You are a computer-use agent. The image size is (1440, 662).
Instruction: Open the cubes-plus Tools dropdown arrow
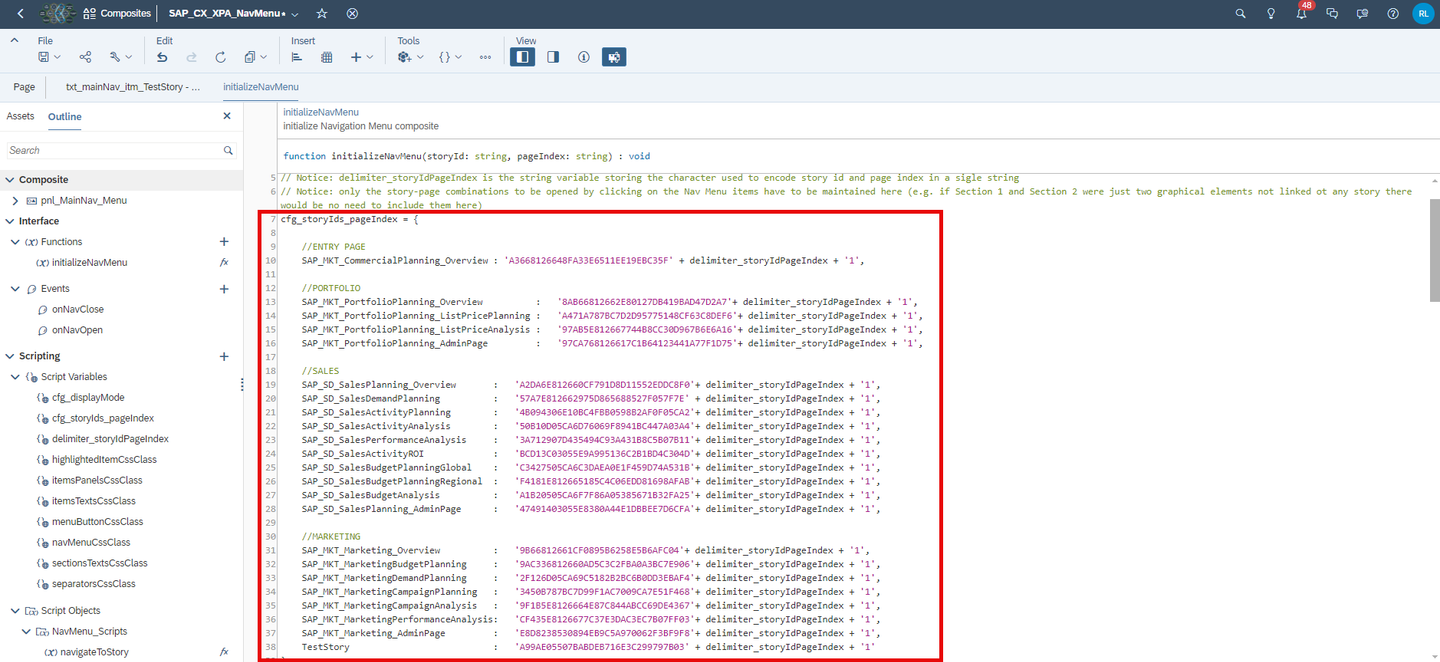[420, 58]
